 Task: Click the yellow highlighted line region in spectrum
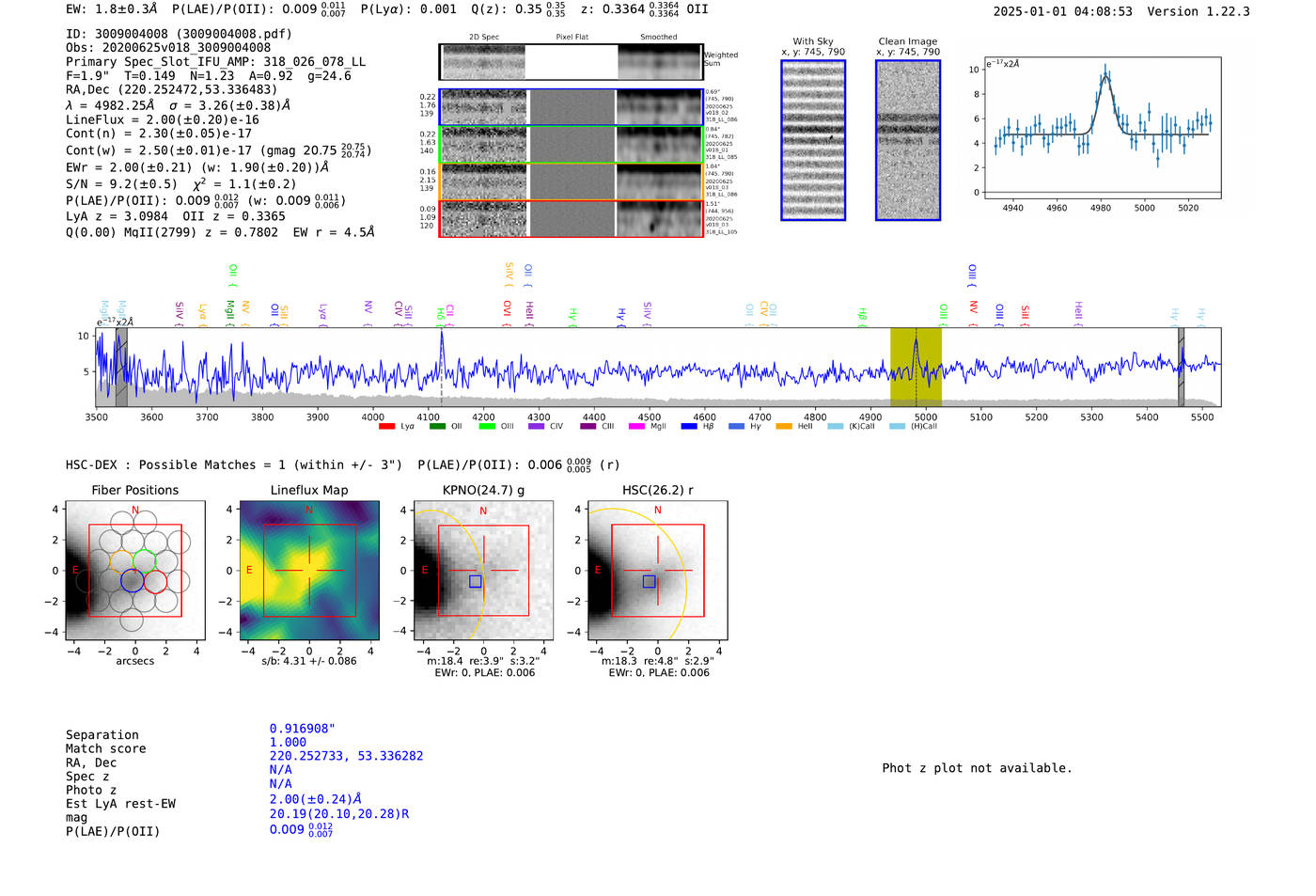click(x=916, y=367)
